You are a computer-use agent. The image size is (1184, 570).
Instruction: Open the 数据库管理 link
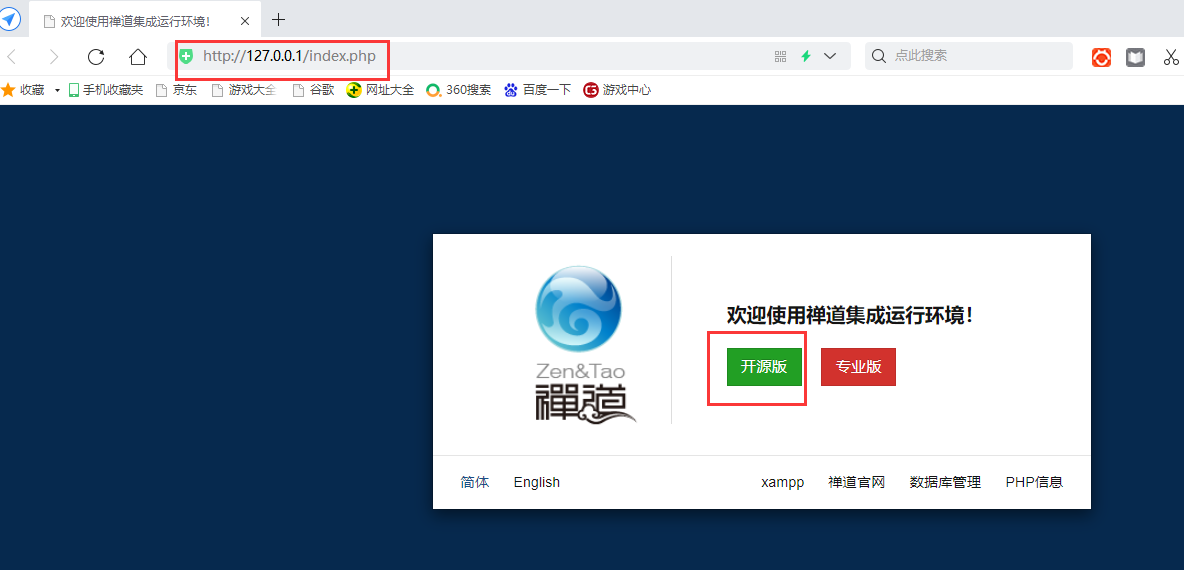pos(945,482)
